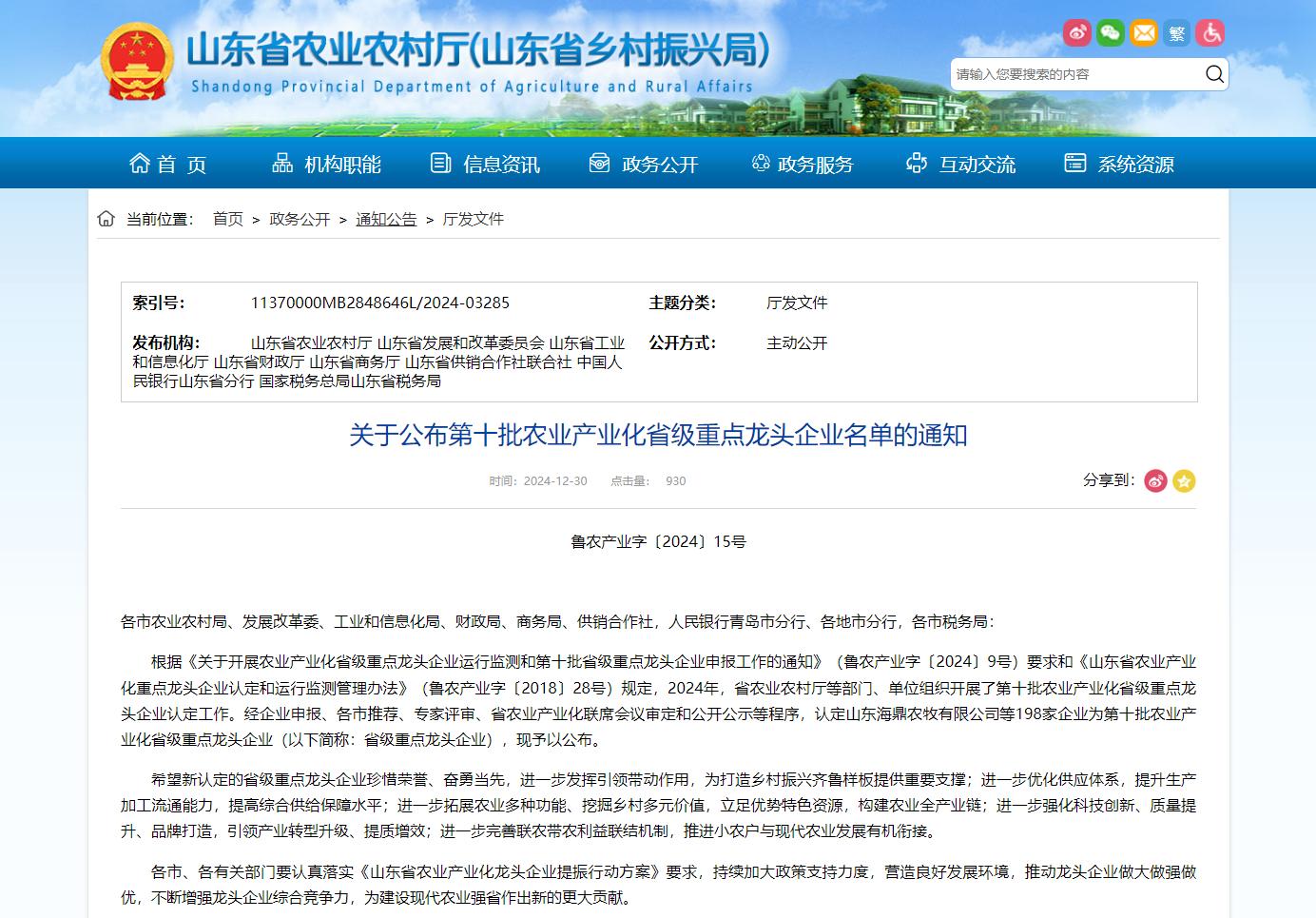Go to 通知公告 breadcrumb link

386,219
